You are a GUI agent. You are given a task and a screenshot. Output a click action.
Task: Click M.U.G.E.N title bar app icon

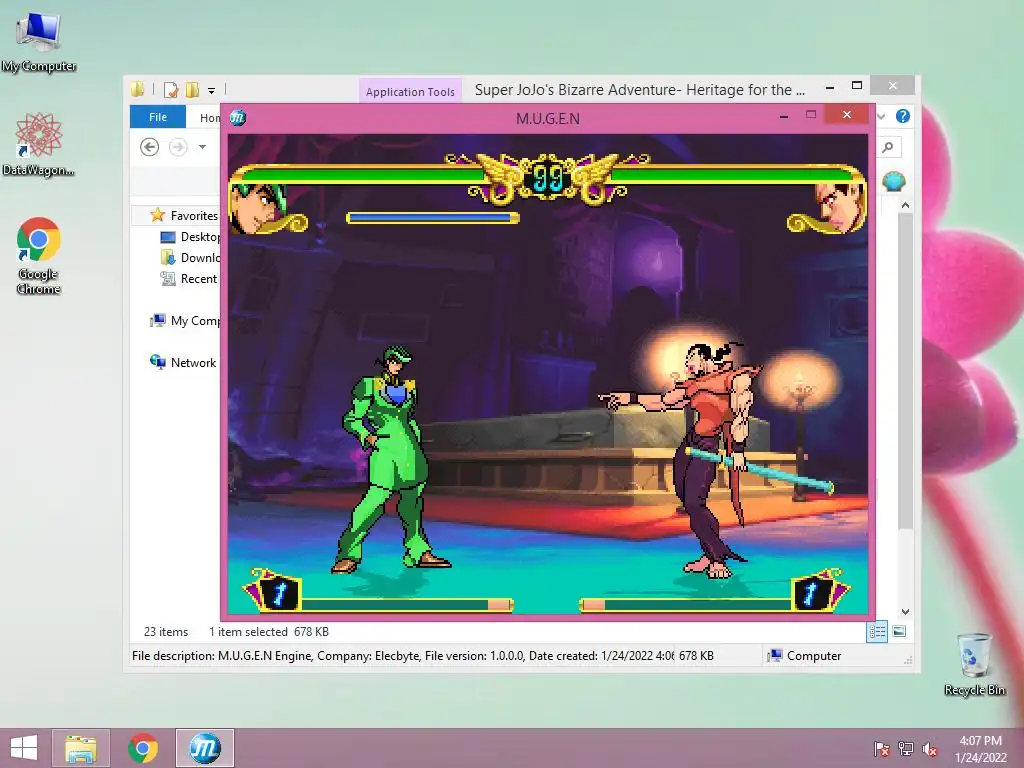pyautogui.click(x=238, y=118)
